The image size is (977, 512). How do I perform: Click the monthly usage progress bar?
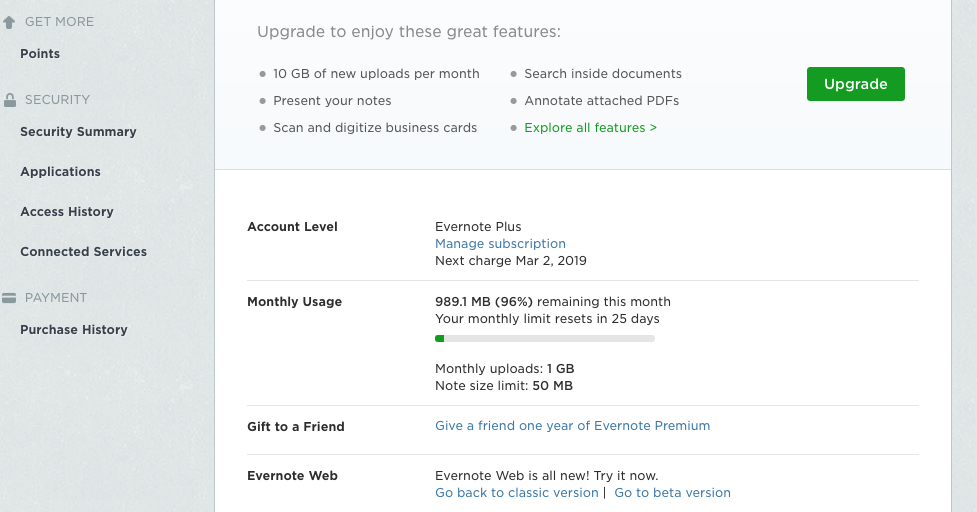pos(545,339)
